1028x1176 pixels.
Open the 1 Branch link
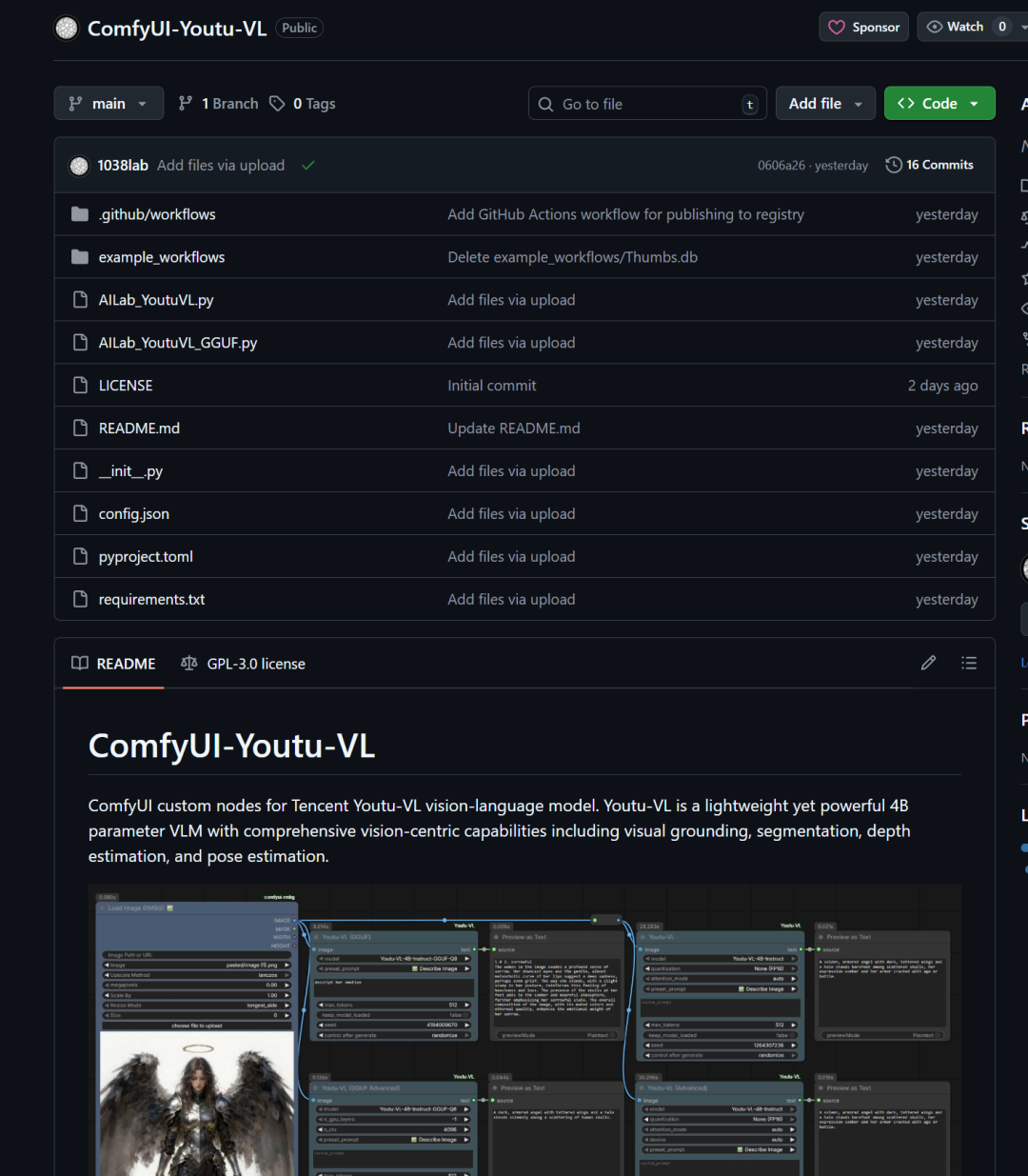[x=218, y=103]
